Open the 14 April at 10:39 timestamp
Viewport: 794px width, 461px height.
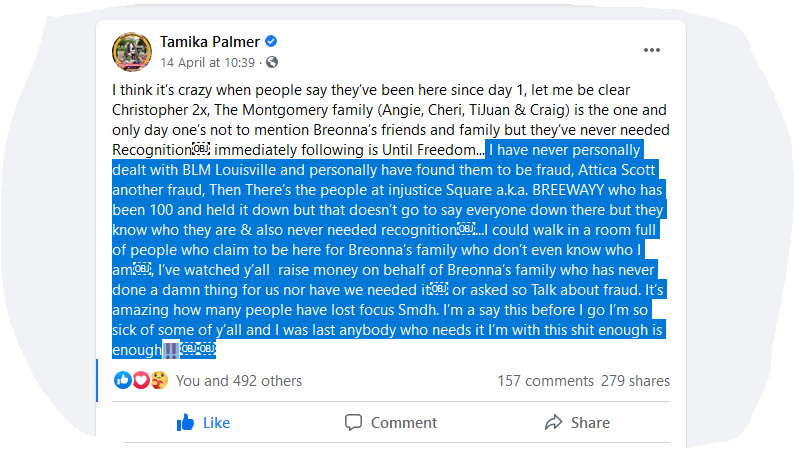208,62
